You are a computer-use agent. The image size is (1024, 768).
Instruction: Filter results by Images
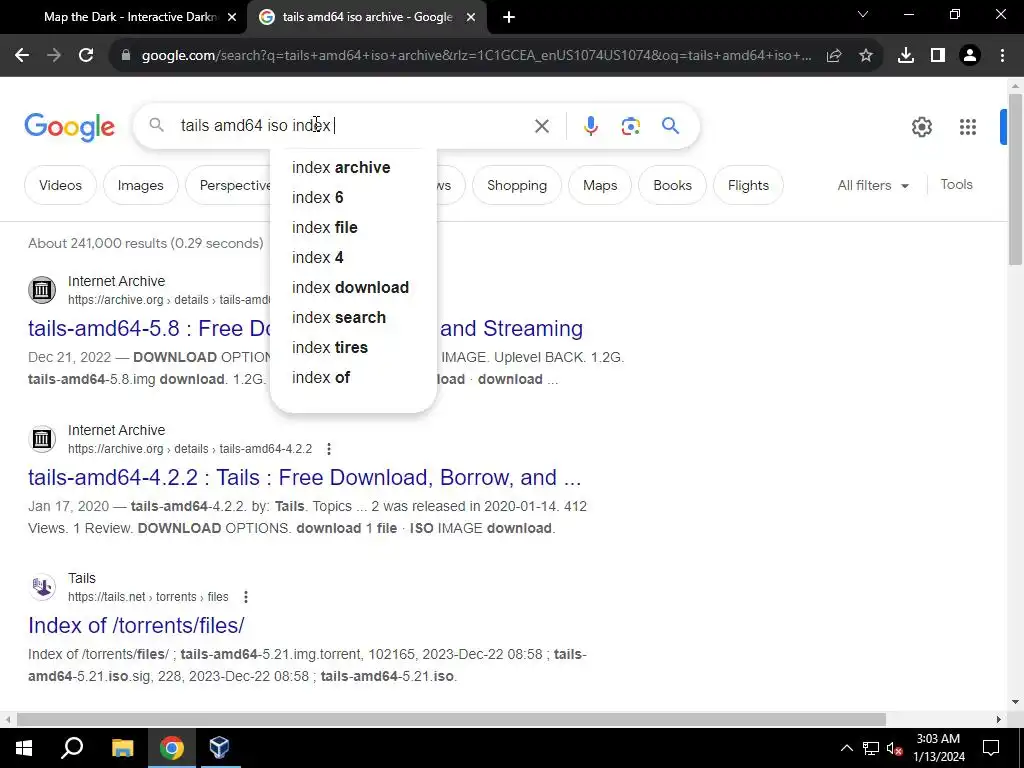140,185
